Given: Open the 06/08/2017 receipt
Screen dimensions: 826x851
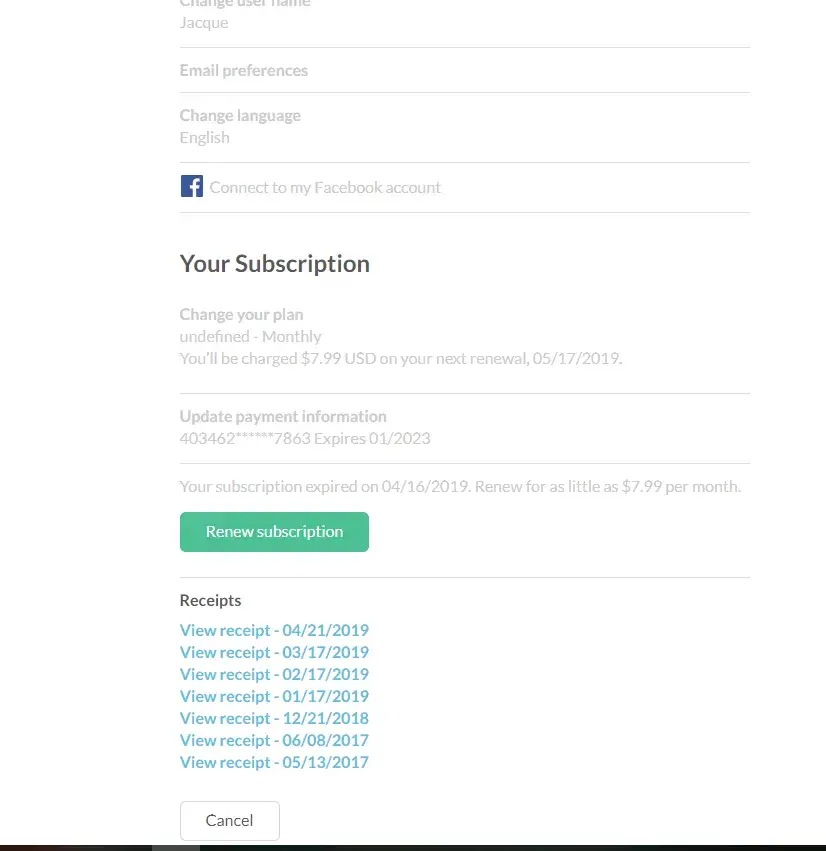Looking at the screenshot, I should 274,740.
